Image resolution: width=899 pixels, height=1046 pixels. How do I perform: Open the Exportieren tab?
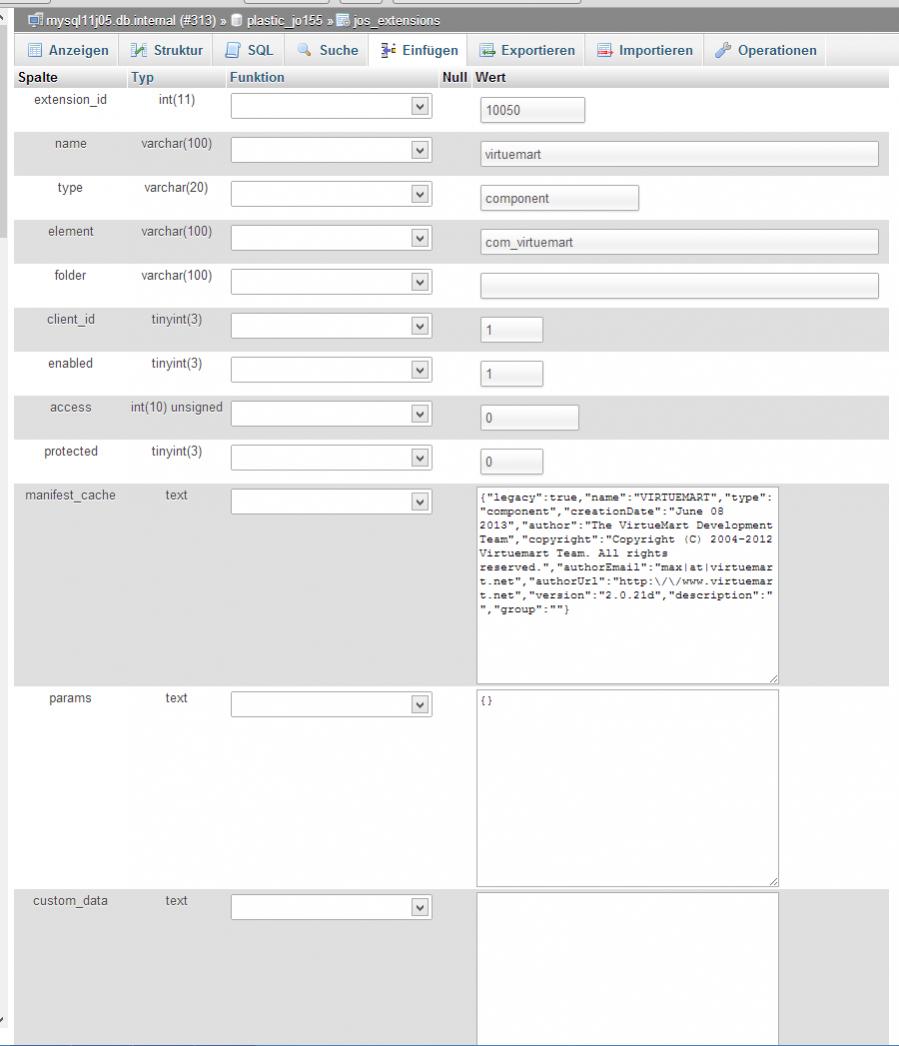coord(527,51)
